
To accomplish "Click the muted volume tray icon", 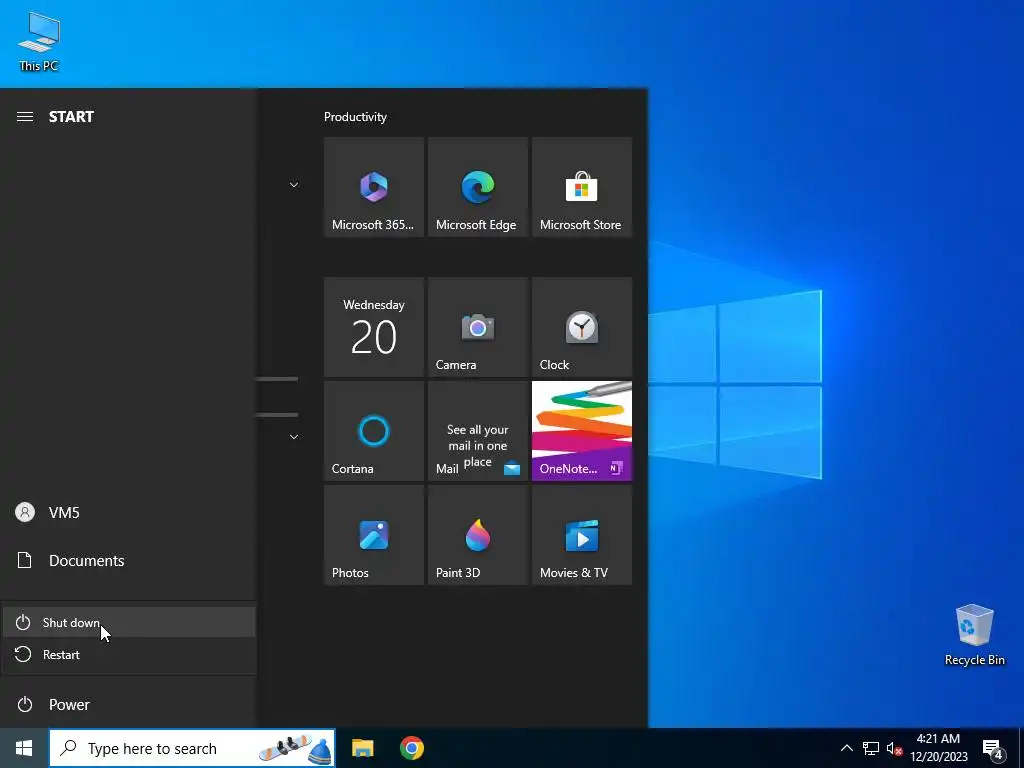I will click(x=894, y=748).
